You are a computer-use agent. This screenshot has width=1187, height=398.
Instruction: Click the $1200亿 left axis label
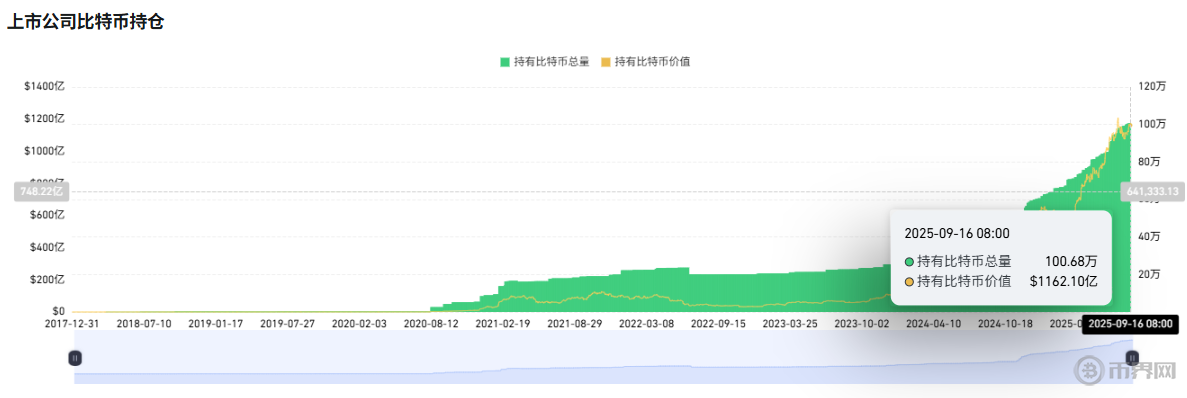click(x=45, y=119)
